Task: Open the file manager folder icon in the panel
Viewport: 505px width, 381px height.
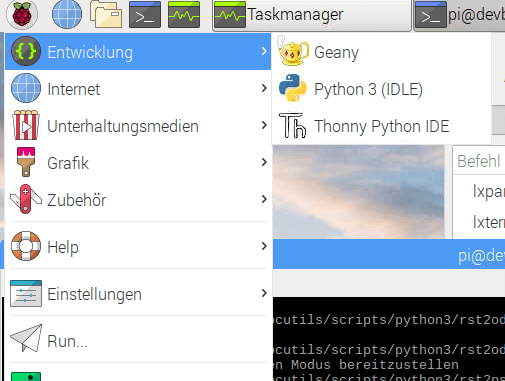Action: point(105,15)
